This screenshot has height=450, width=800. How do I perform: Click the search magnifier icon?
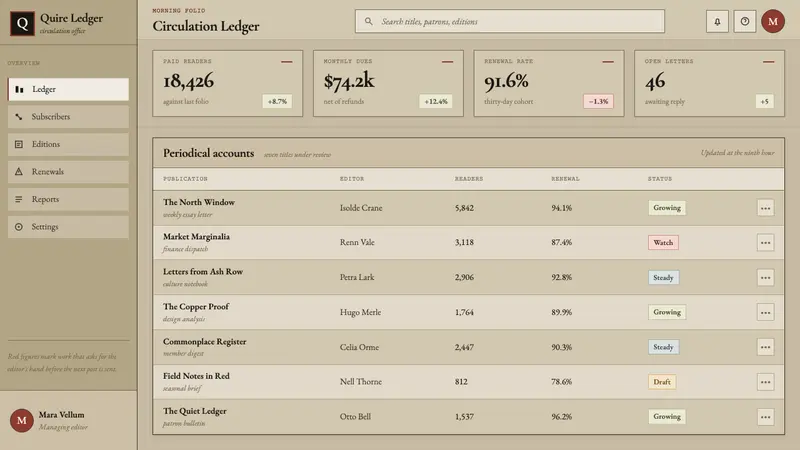point(368,21)
